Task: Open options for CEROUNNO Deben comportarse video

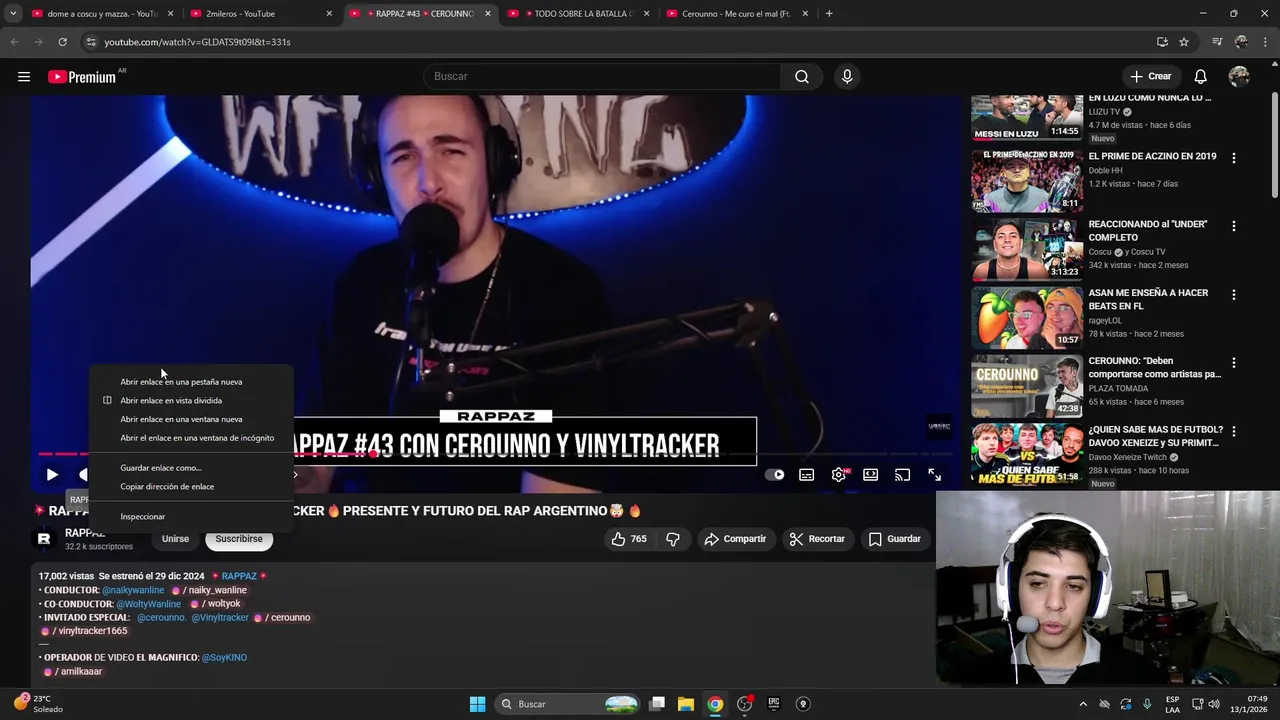Action: [1234, 363]
